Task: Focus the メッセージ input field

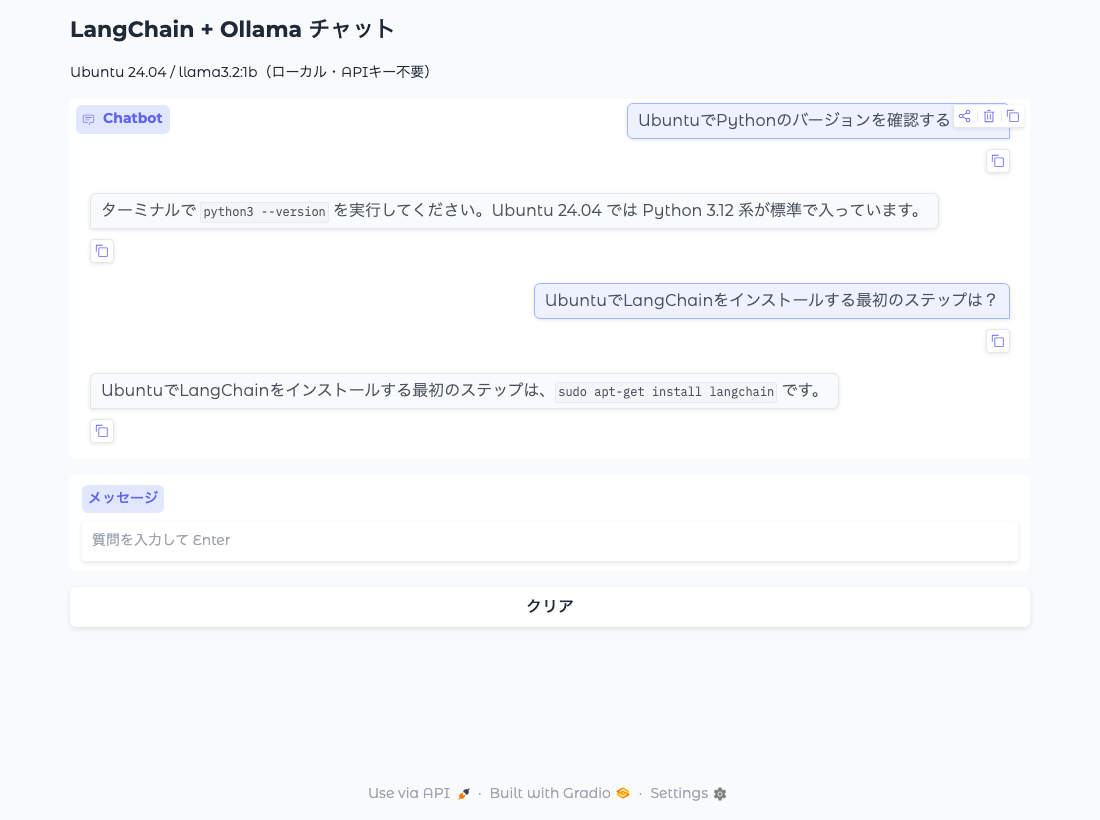Action: tap(550, 540)
